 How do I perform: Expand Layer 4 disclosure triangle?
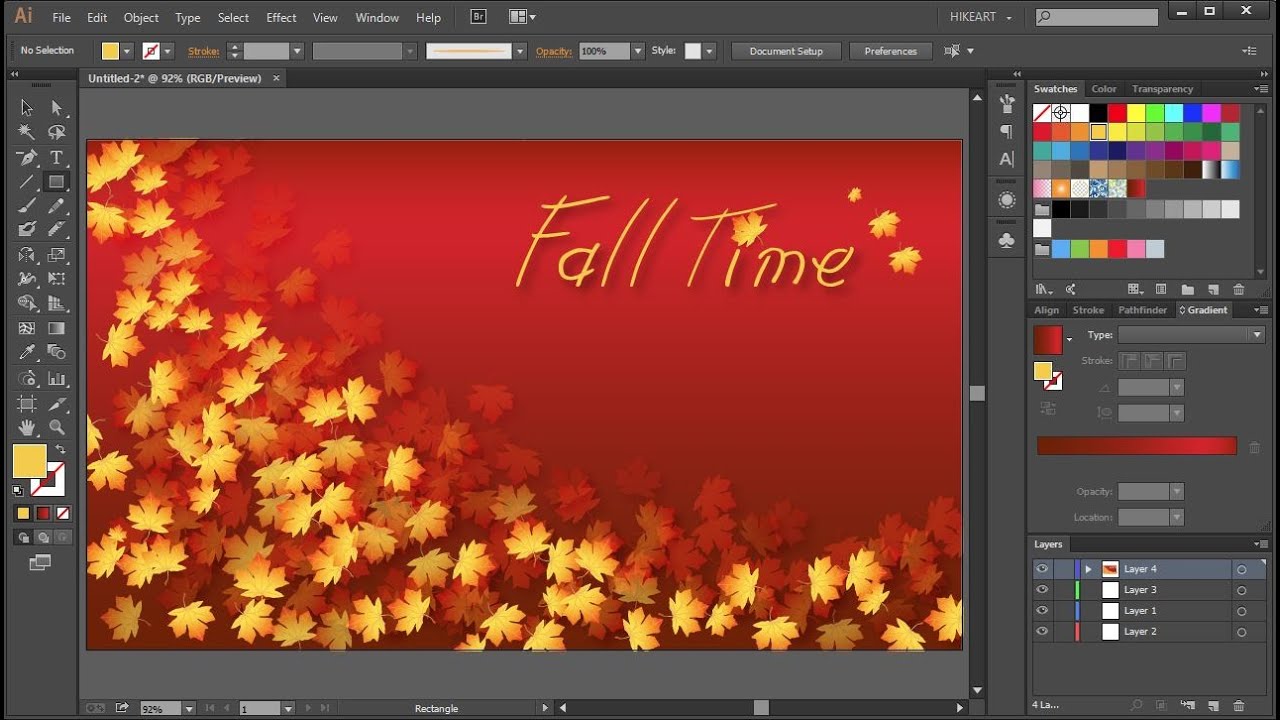tap(1088, 569)
